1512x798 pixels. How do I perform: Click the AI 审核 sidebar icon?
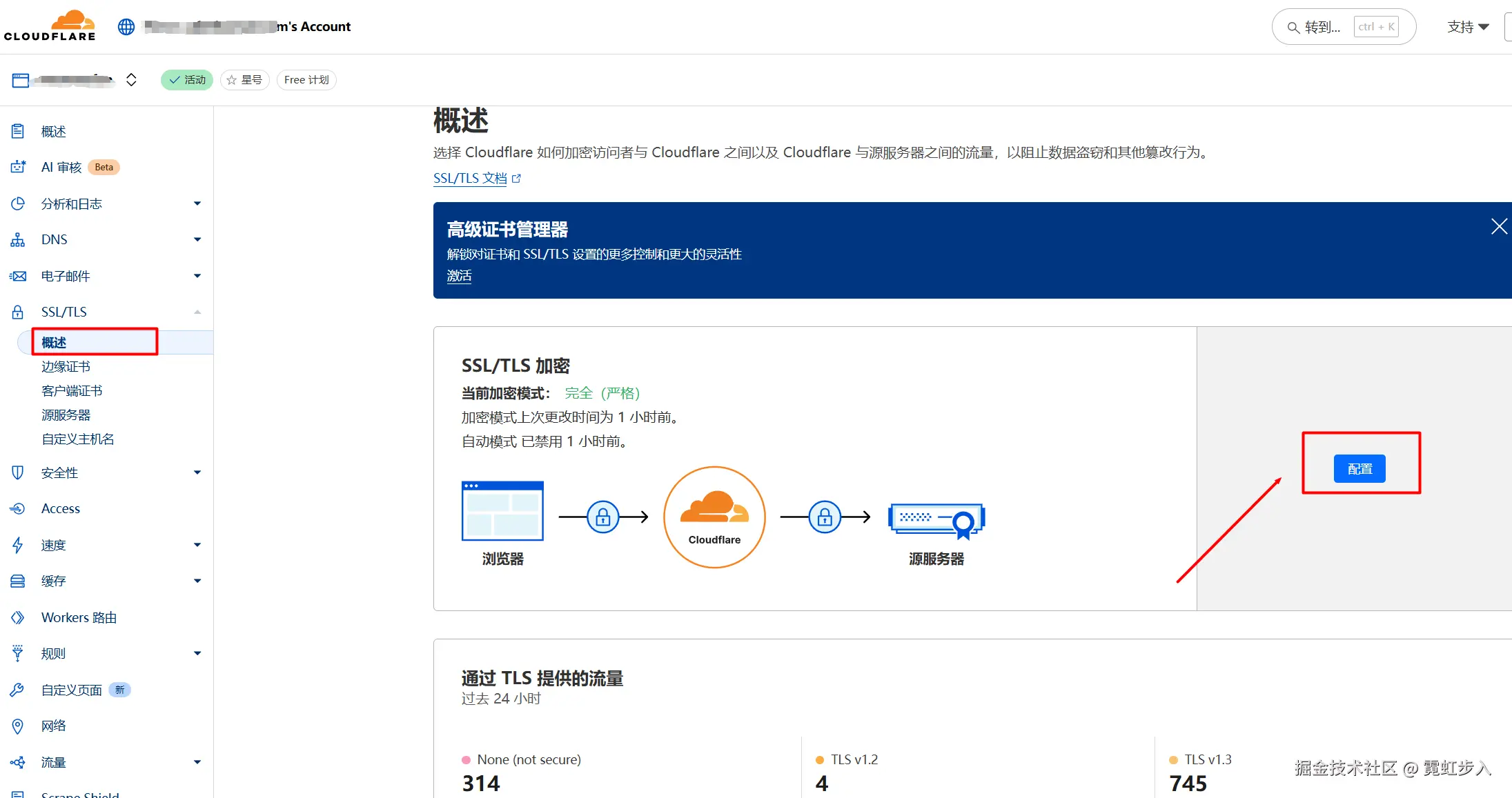pos(18,167)
